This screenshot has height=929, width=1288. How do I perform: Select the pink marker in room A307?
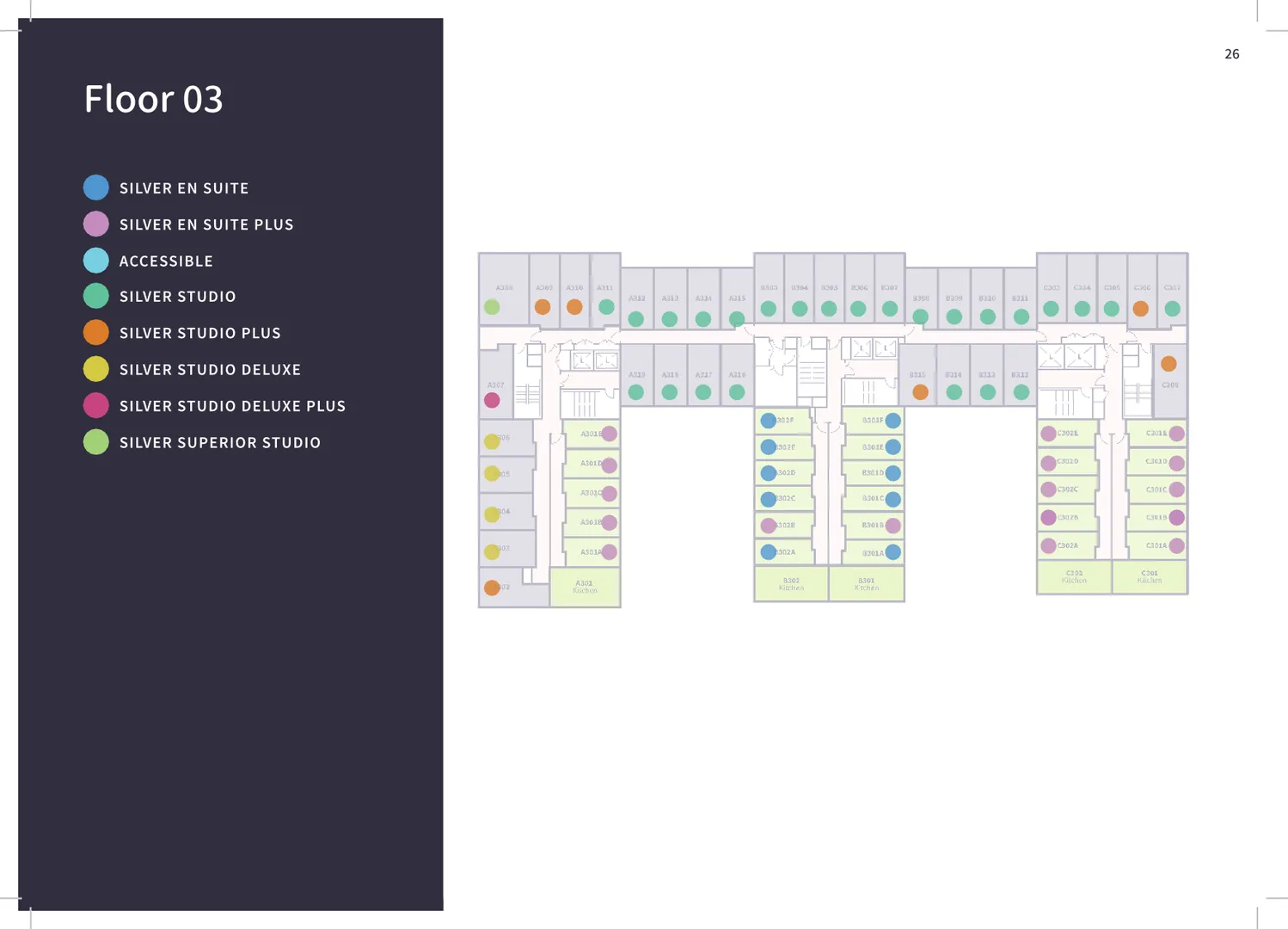[492, 400]
